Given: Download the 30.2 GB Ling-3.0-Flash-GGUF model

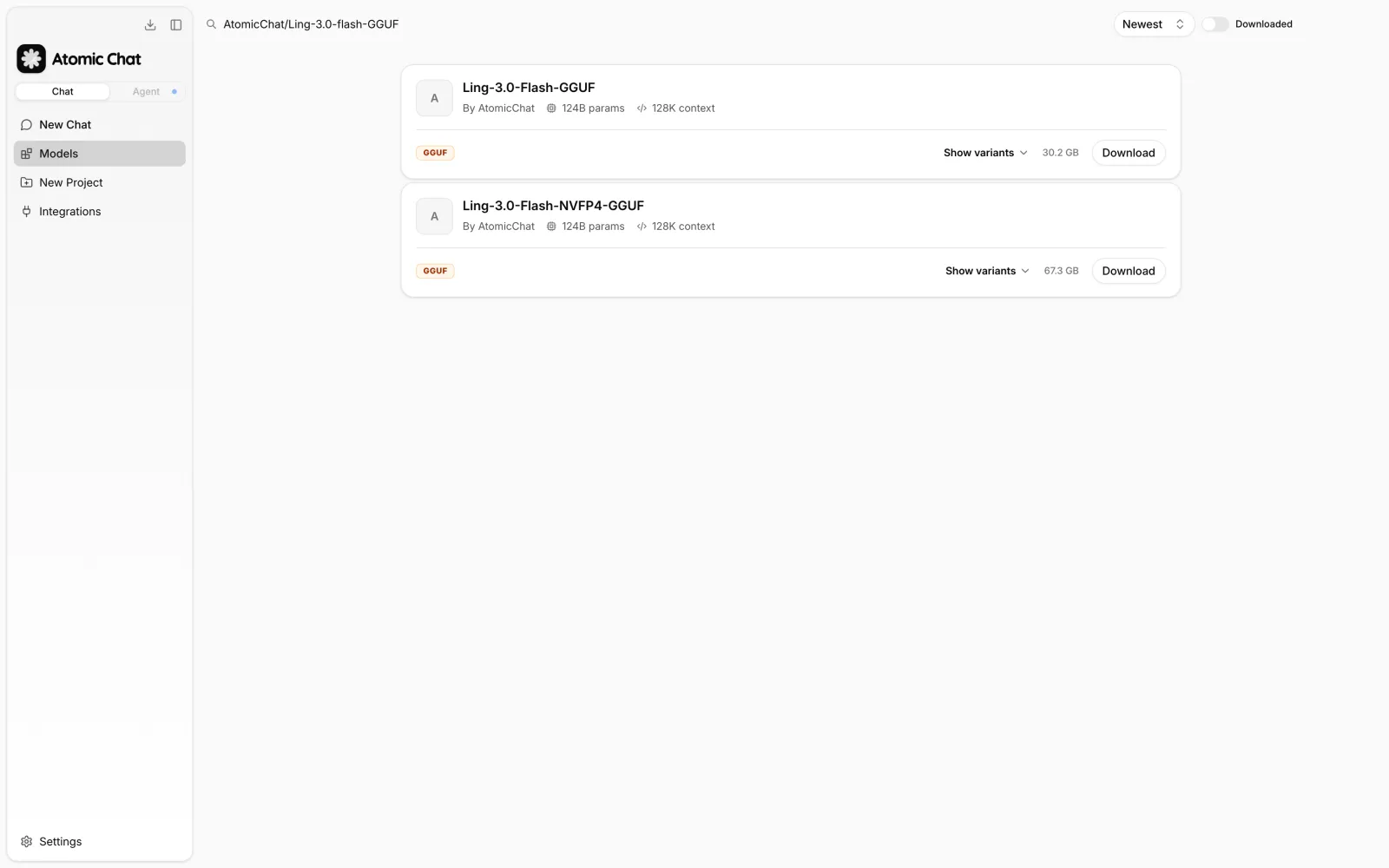Looking at the screenshot, I should [x=1129, y=153].
